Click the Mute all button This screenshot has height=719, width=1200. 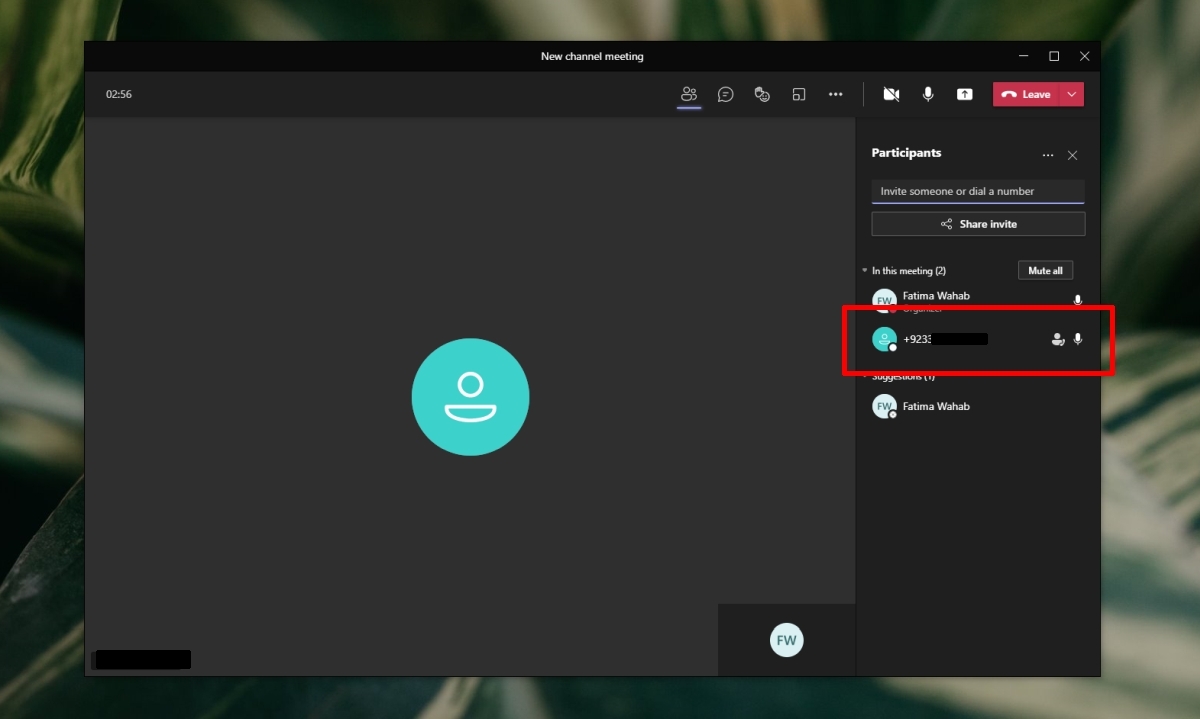(1045, 270)
